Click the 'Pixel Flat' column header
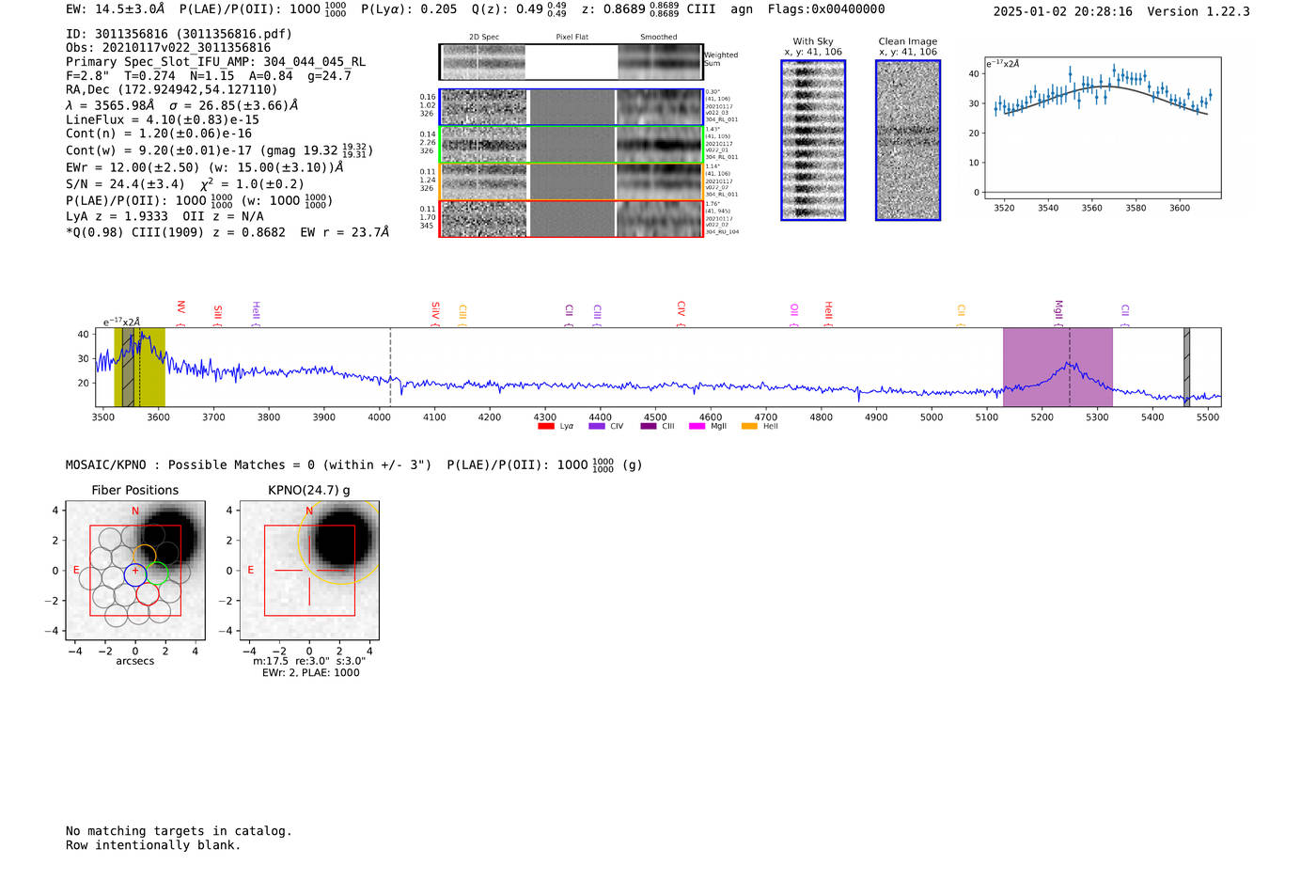This screenshot has height=896, width=1316. pos(572,37)
